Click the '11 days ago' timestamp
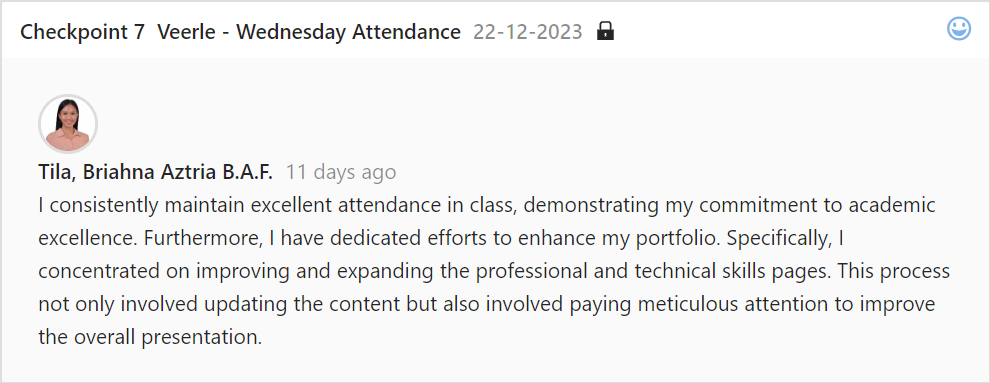This screenshot has width=990, height=383. coord(341,172)
